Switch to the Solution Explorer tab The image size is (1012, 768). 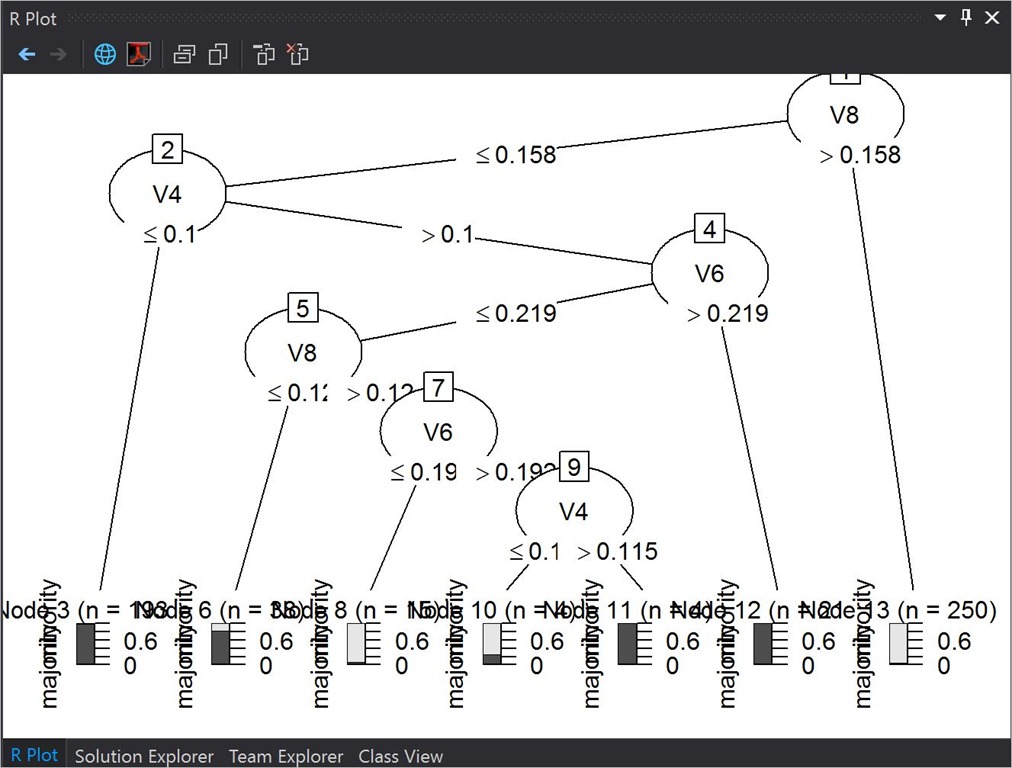(x=144, y=756)
